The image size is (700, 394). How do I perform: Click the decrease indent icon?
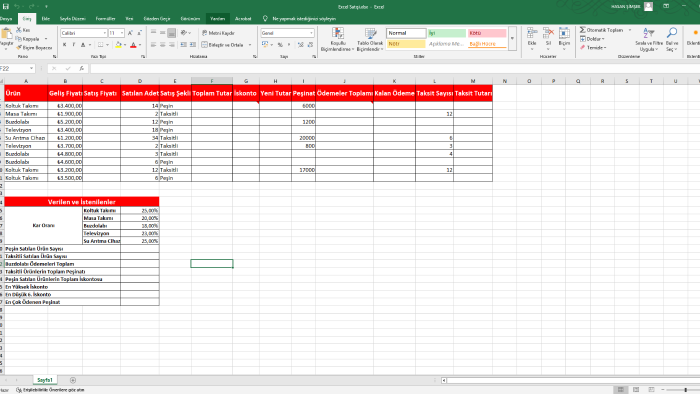click(x=183, y=45)
